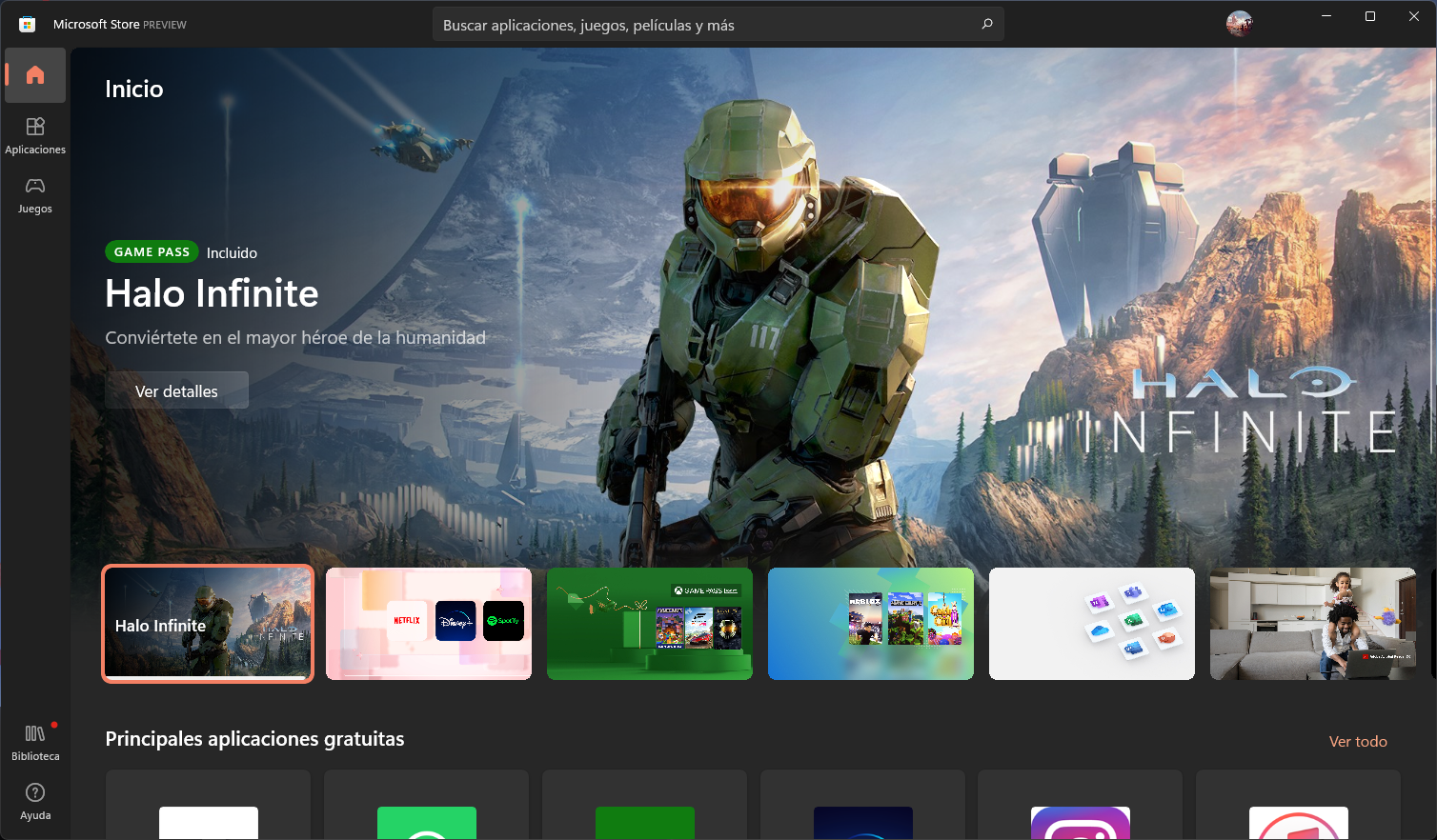This screenshot has width=1437, height=840.
Task: Maximize the Microsoft Store window
Action: (1370, 16)
